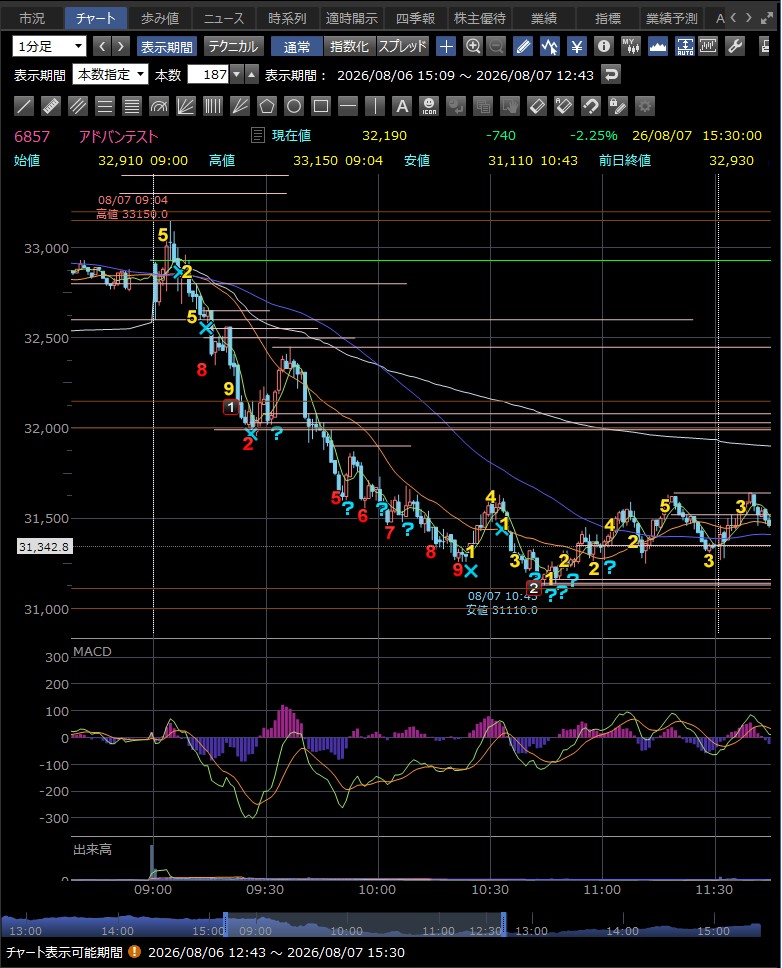Open the 業績 tab
Screen dimensions: 782x968
click(544, 19)
